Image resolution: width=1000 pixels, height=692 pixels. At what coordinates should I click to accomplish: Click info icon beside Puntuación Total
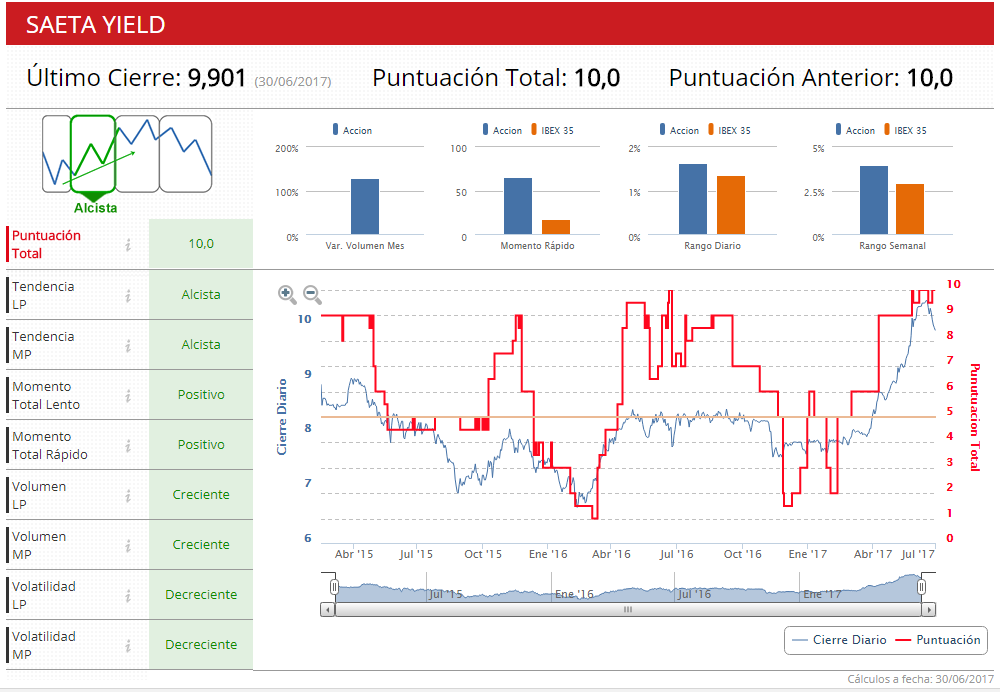(128, 245)
